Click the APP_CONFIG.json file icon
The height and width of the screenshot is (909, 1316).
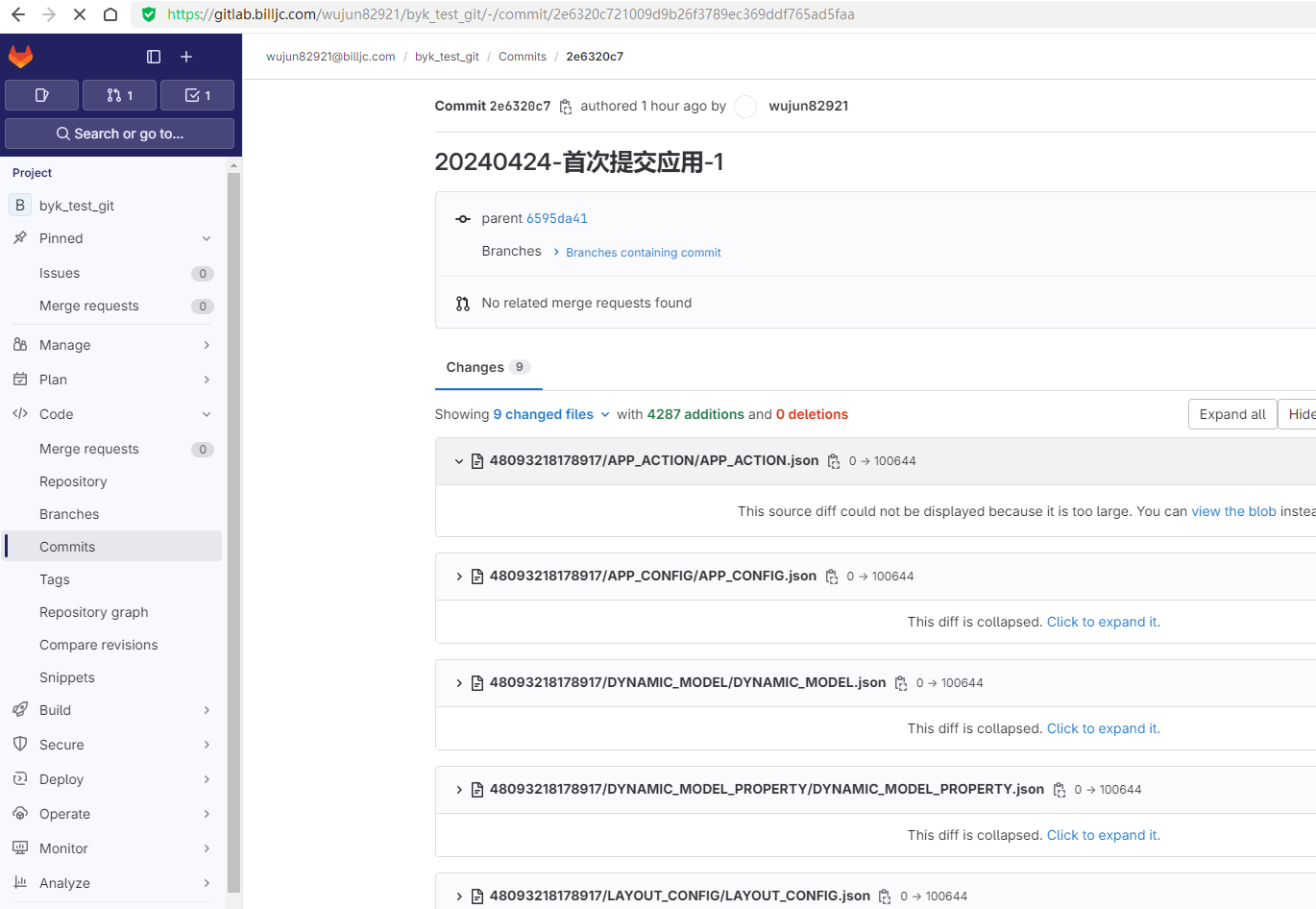(477, 577)
